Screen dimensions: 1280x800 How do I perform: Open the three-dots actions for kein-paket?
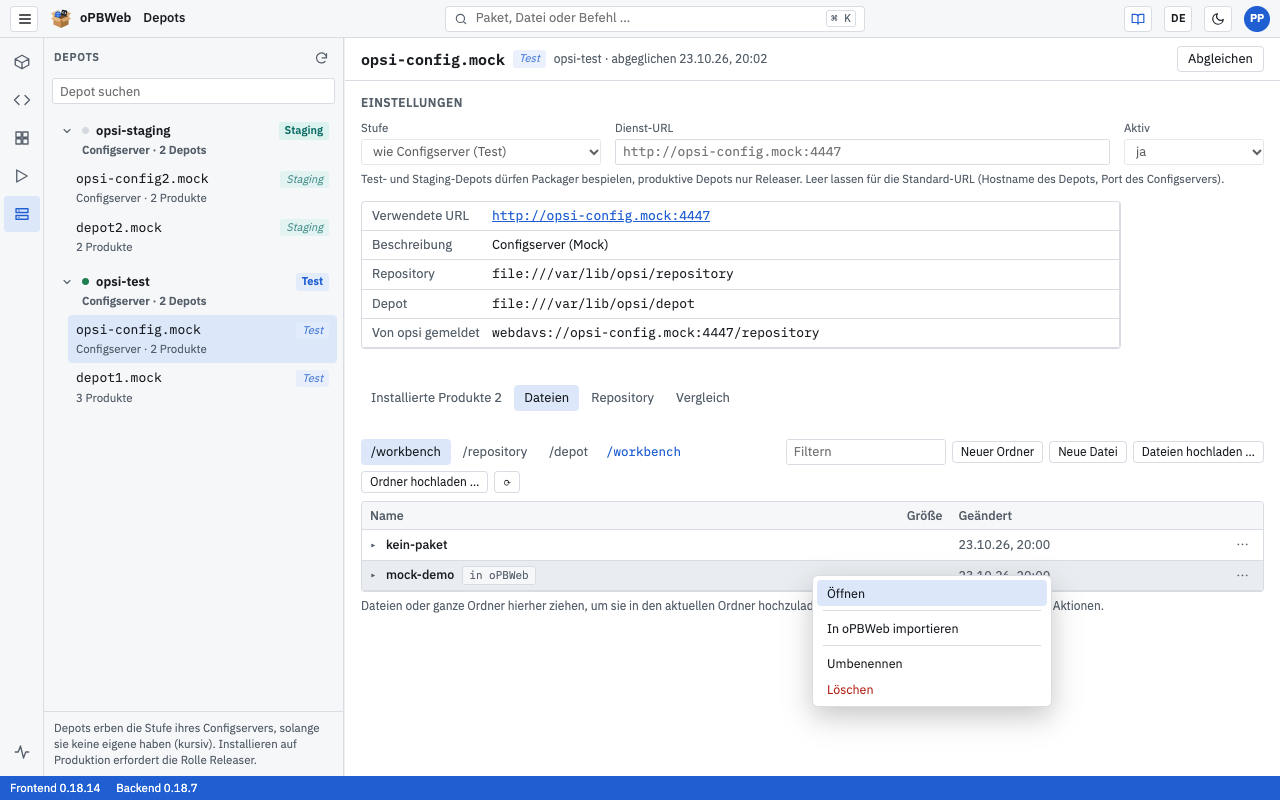point(1242,545)
